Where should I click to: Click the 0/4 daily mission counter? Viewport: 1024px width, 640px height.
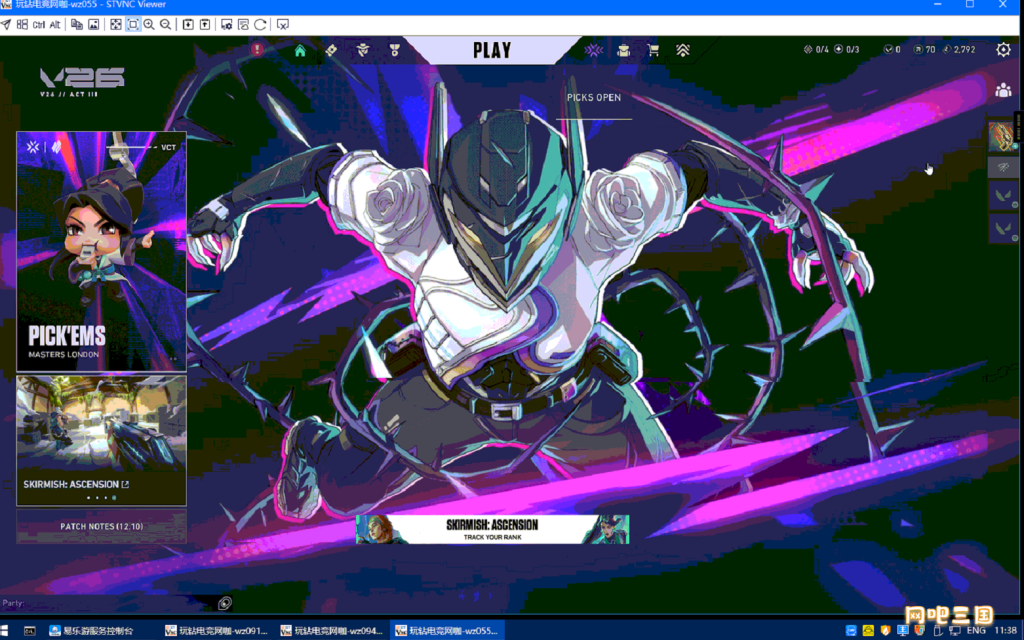pyautogui.click(x=816, y=50)
